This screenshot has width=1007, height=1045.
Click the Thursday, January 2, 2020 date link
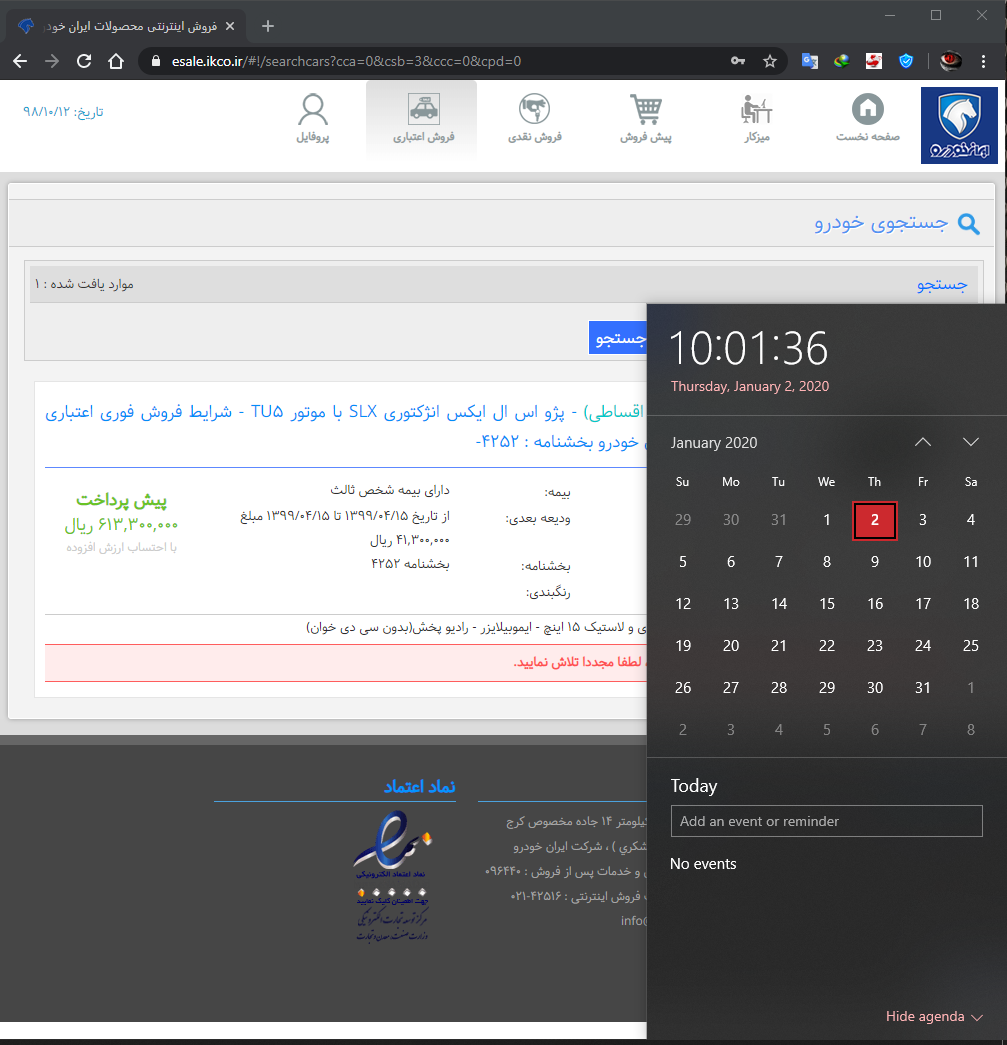point(750,387)
